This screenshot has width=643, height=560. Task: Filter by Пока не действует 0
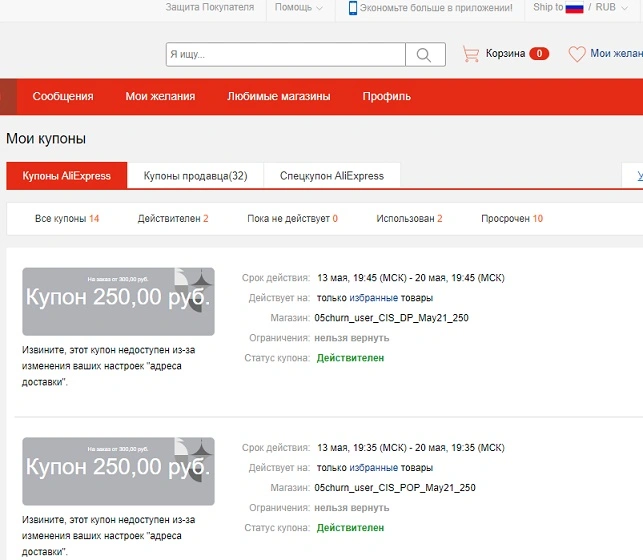(x=292, y=219)
